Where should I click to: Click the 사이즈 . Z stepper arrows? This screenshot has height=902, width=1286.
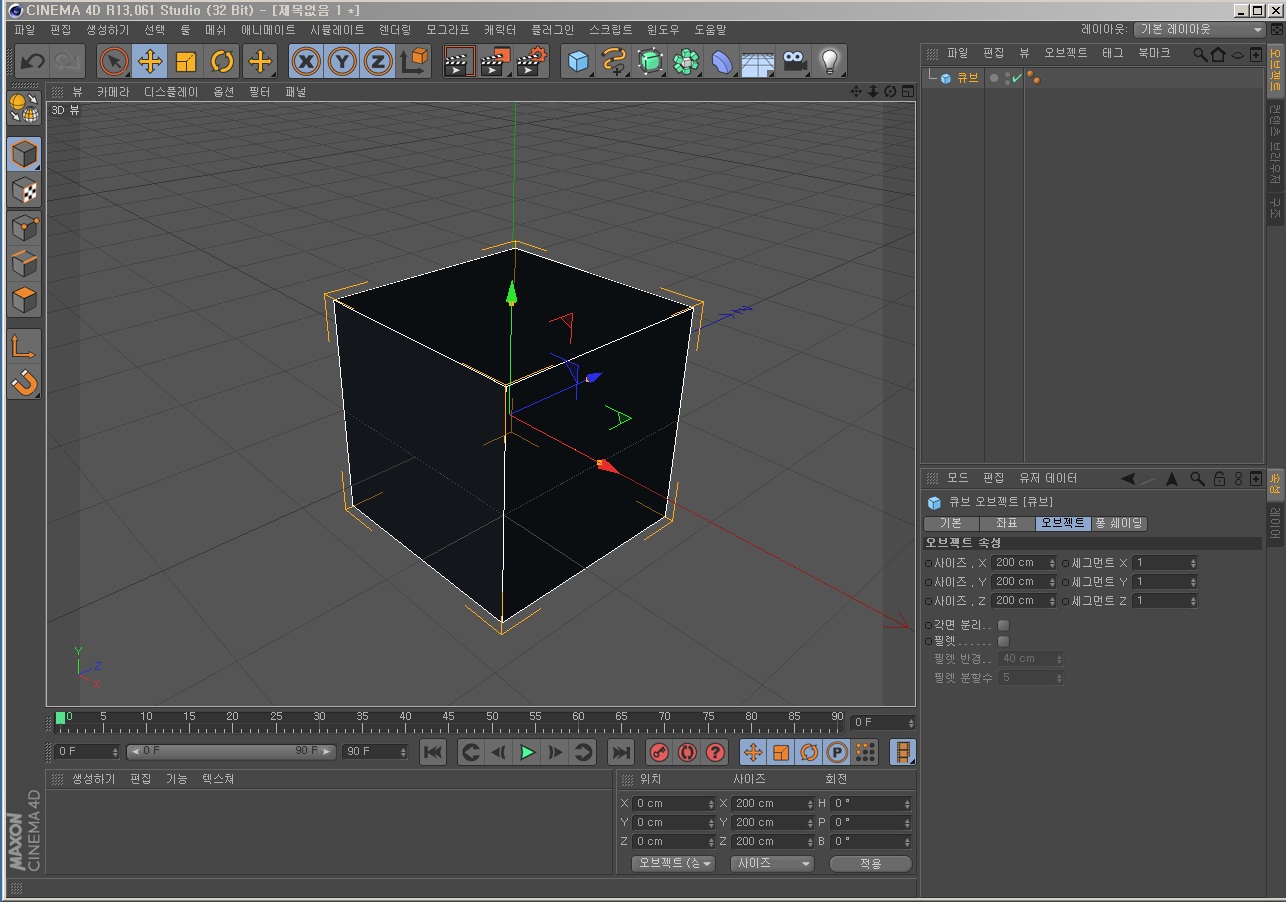point(1052,601)
